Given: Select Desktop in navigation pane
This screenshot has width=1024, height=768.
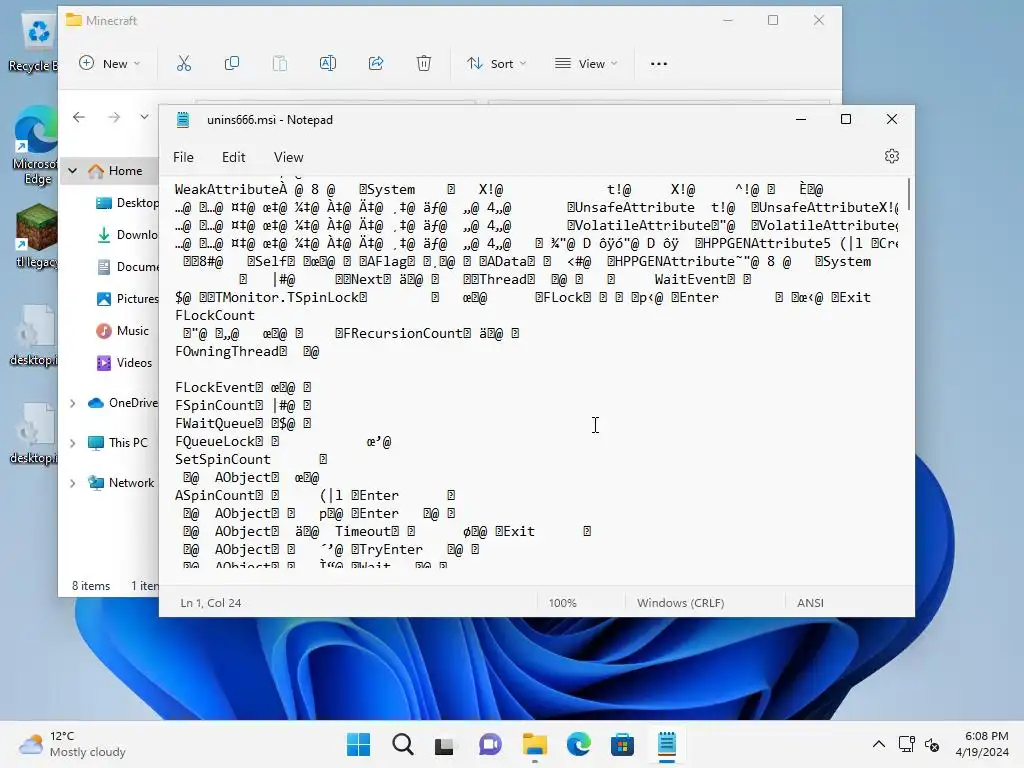Looking at the screenshot, I should tap(127, 203).
